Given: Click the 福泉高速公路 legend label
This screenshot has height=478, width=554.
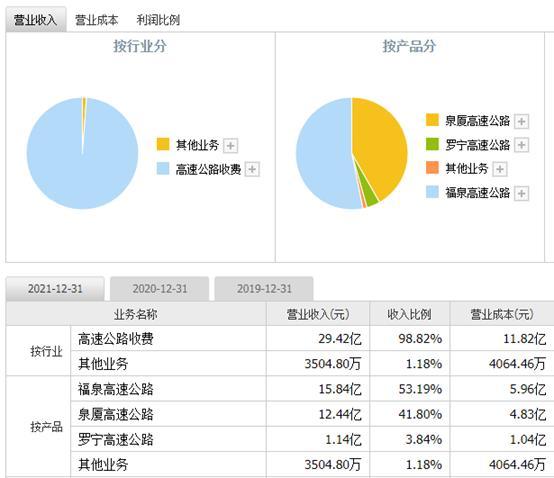Looking at the screenshot, I should (x=478, y=193).
